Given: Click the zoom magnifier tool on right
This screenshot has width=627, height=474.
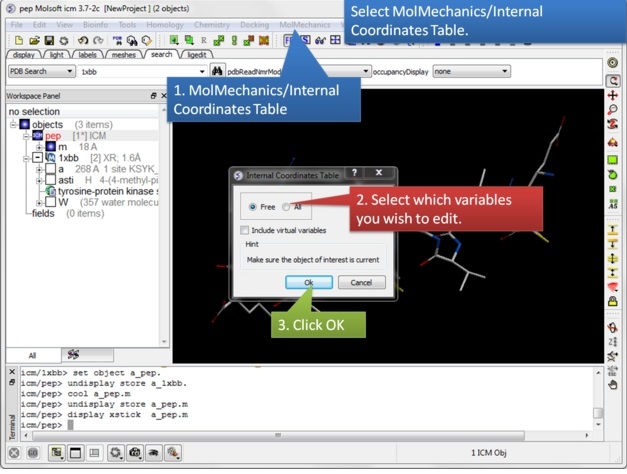Looking at the screenshot, I should tap(613, 110).
